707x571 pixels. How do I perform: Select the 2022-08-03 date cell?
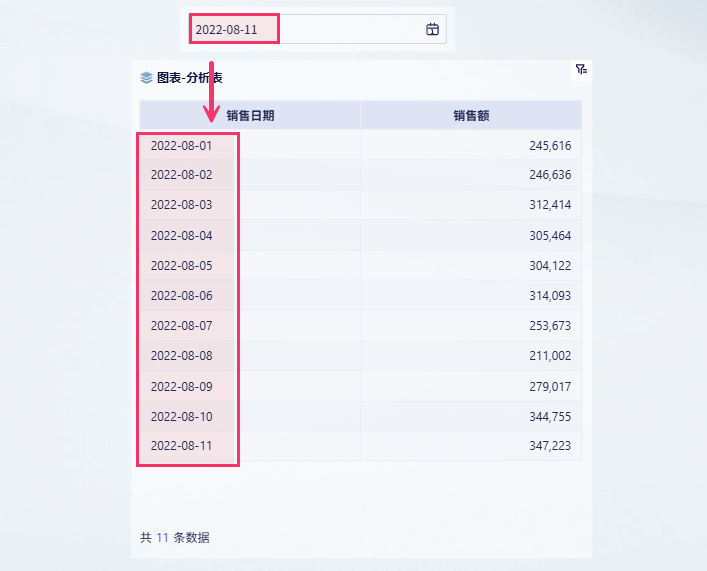pyautogui.click(x=182, y=205)
